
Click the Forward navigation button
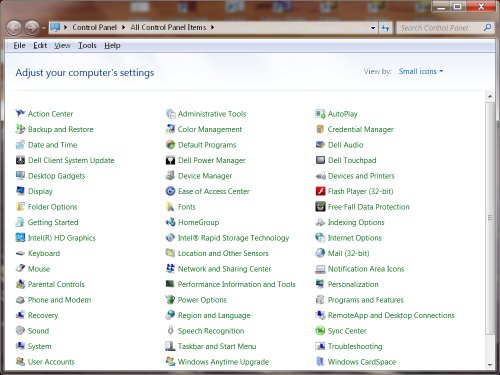click(x=32, y=28)
